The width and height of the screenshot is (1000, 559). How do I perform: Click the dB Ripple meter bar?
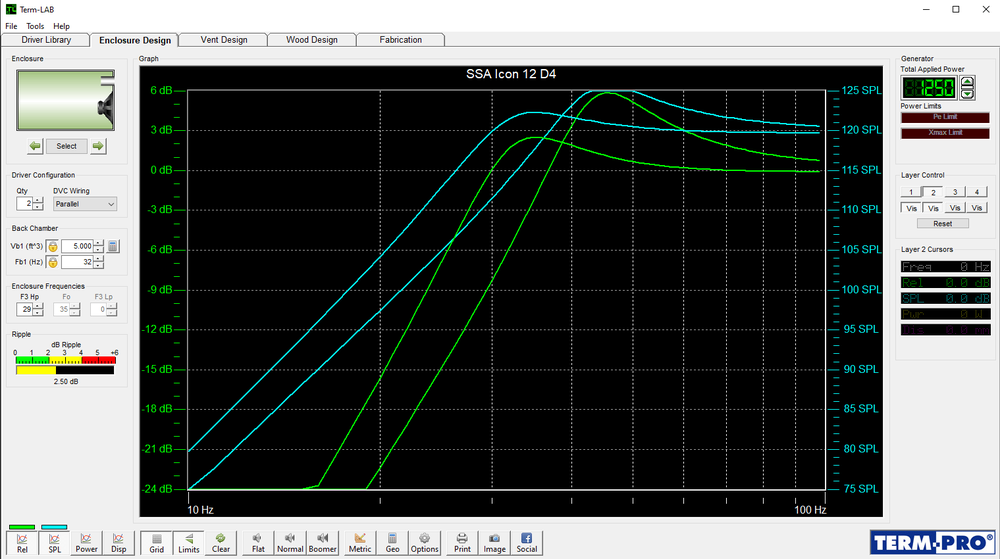tap(65, 370)
